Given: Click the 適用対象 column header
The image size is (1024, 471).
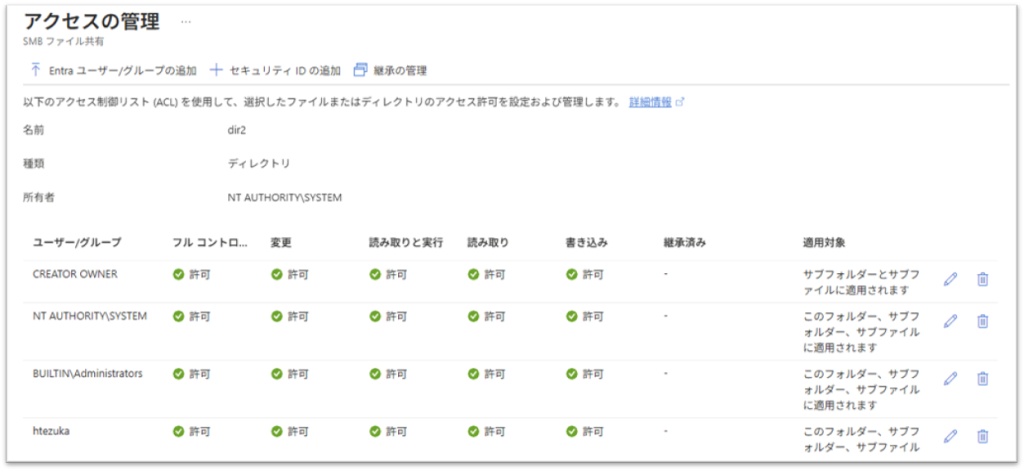Looking at the screenshot, I should click(824, 242).
